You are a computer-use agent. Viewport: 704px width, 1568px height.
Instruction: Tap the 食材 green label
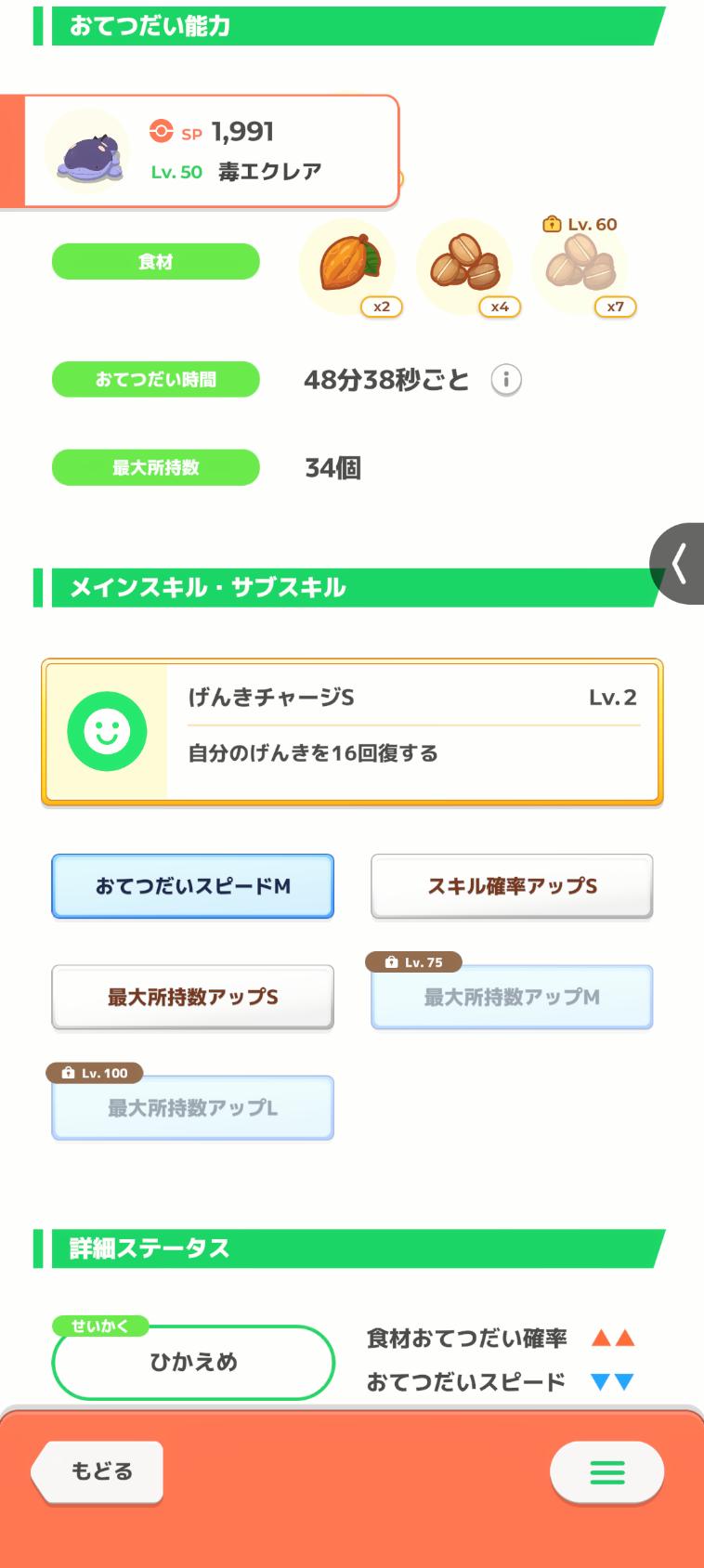point(155,262)
